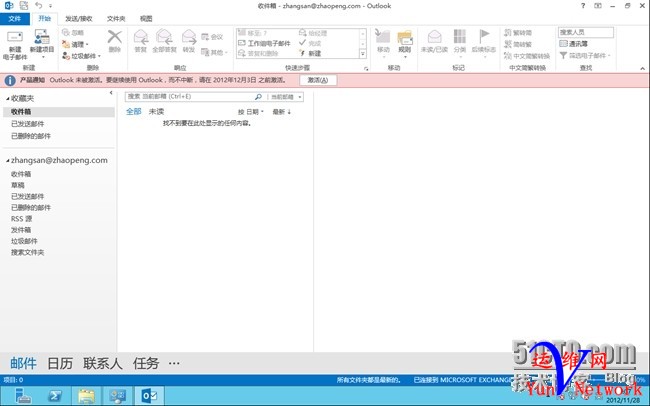
Task: Open the 草稿 drafts folder
Action: click(x=18, y=185)
